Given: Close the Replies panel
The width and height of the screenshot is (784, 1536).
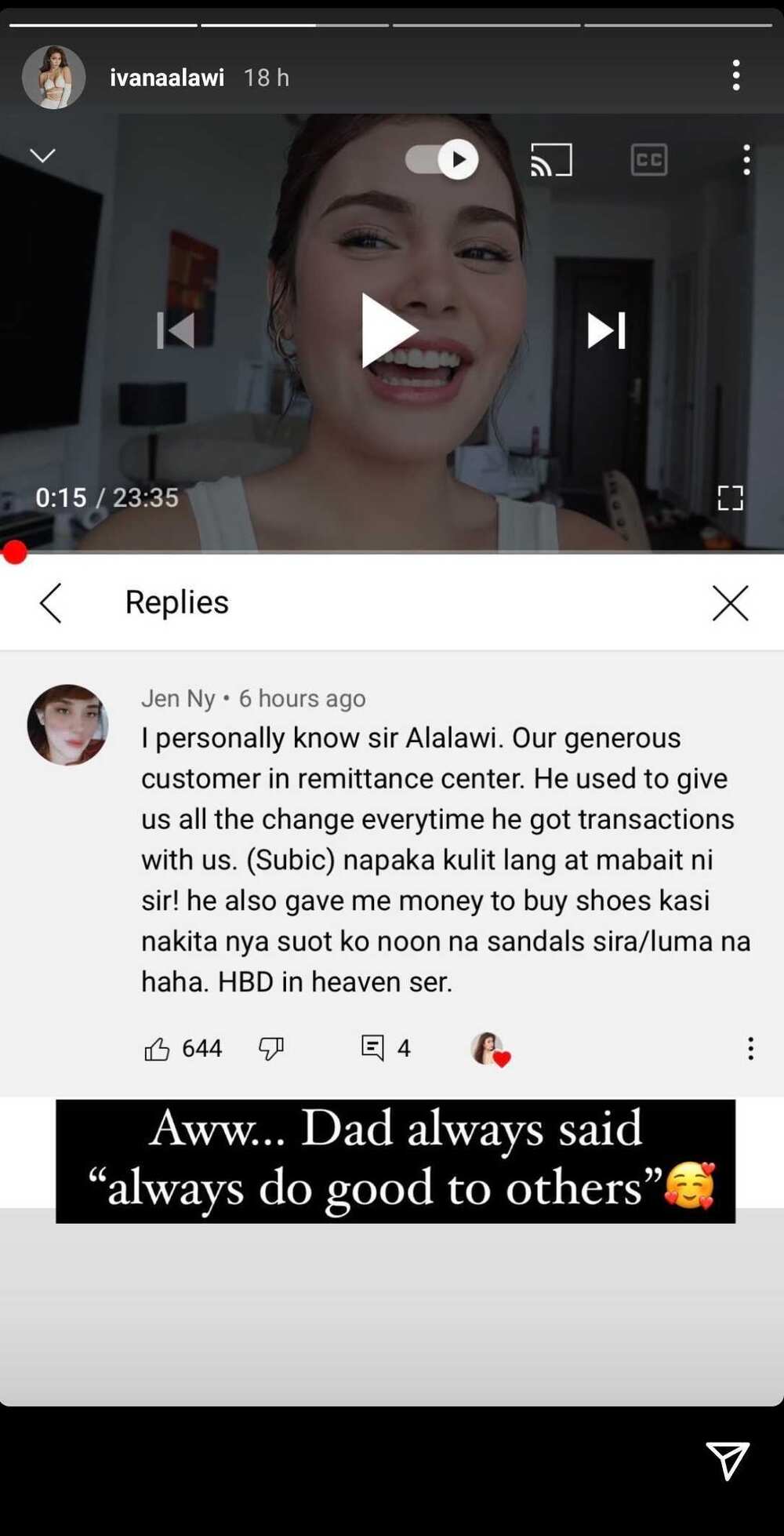Looking at the screenshot, I should click(731, 603).
